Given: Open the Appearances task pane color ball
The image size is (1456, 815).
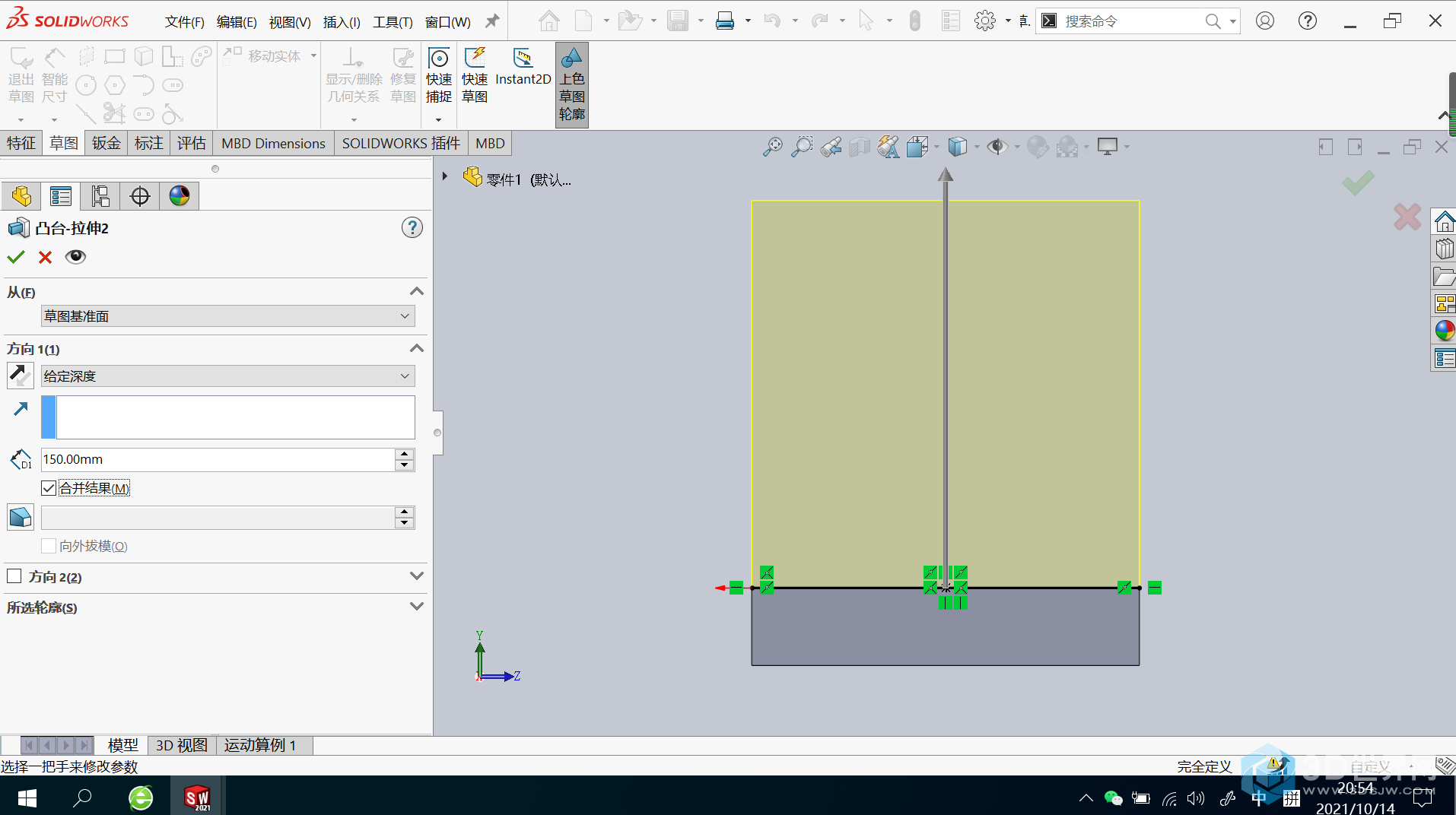Looking at the screenshot, I should [x=1444, y=331].
